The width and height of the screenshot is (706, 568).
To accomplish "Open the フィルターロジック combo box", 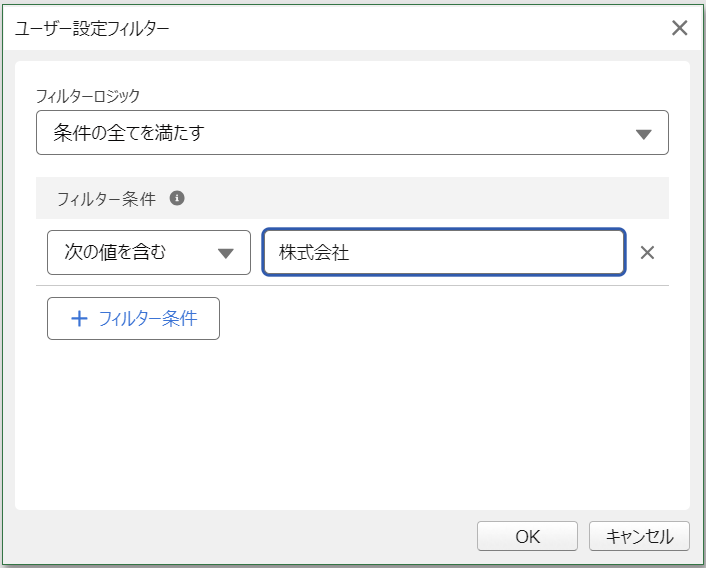I will (x=352, y=133).
